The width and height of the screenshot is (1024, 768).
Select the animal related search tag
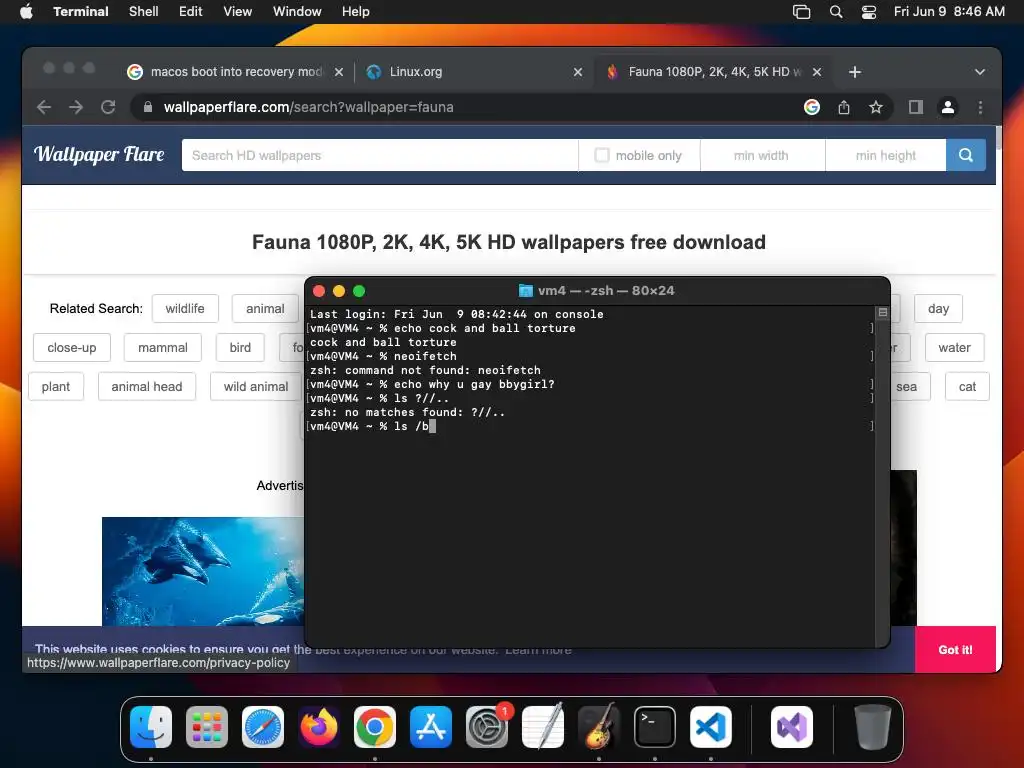tap(265, 308)
